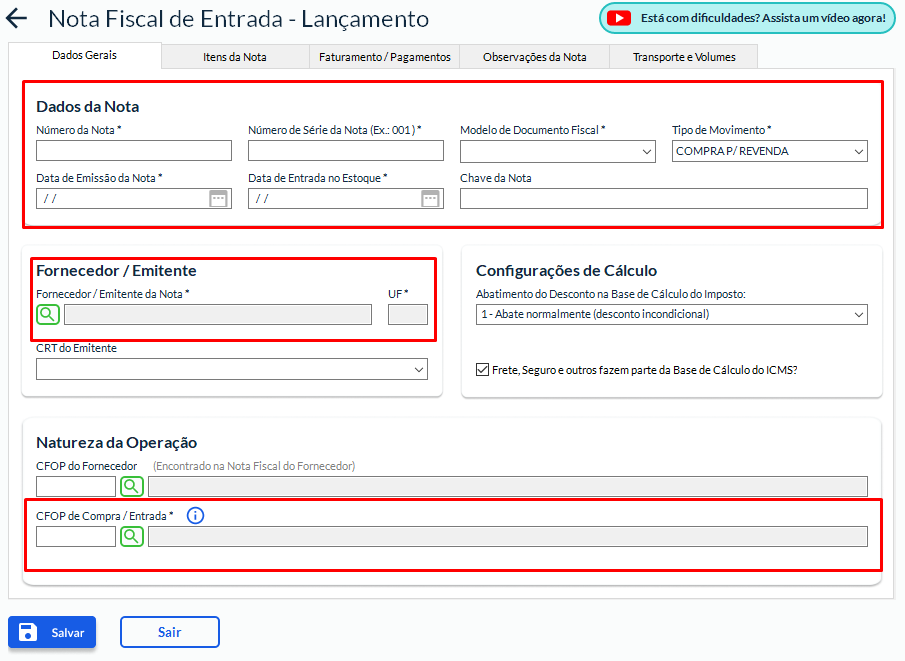Open the CRT do Emitente dropdown
This screenshot has width=905, height=661.
[231, 369]
